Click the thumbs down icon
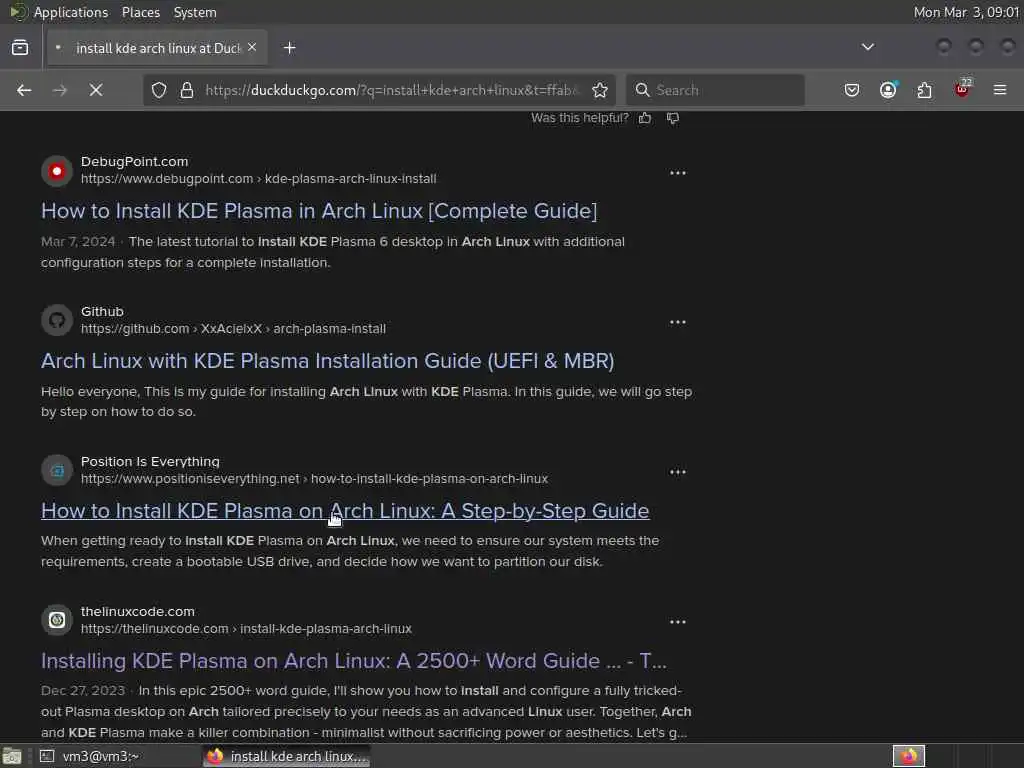This screenshot has width=1024, height=768. [673, 118]
